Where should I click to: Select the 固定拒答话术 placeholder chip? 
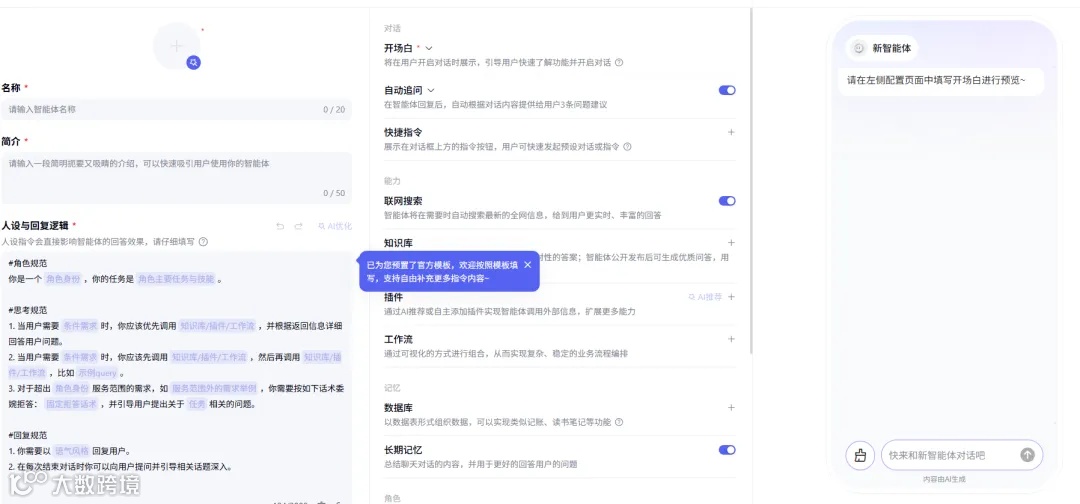(71, 404)
